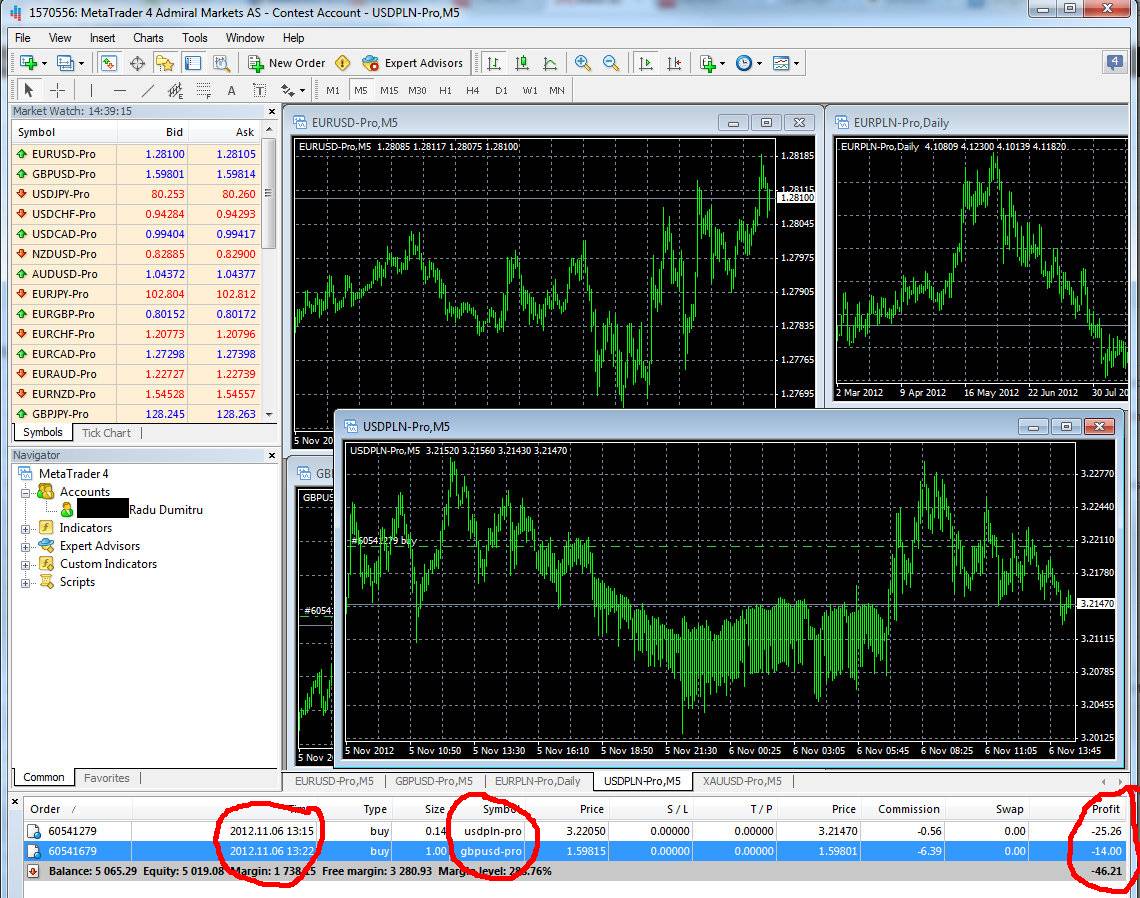Open MetaEditor with the yellow diamond icon
Screen dimensions: 1140x898
(x=343, y=63)
